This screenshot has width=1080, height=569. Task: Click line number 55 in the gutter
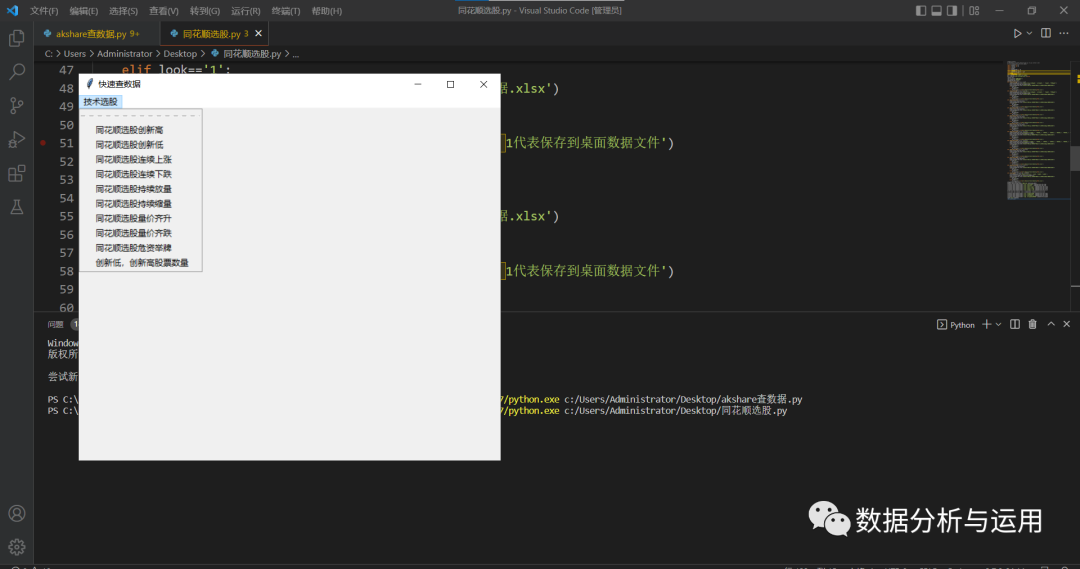66,216
